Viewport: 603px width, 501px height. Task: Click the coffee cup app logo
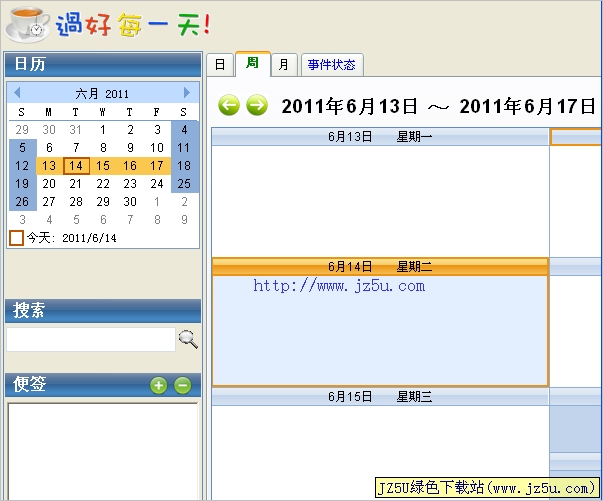click(28, 24)
